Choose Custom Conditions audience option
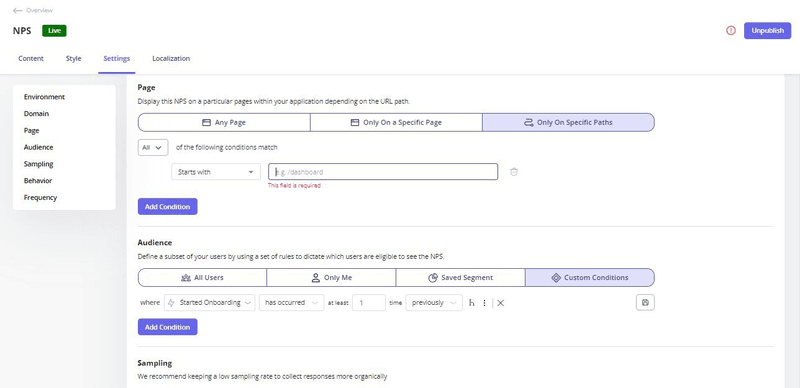The width and height of the screenshot is (800, 388). [x=590, y=278]
